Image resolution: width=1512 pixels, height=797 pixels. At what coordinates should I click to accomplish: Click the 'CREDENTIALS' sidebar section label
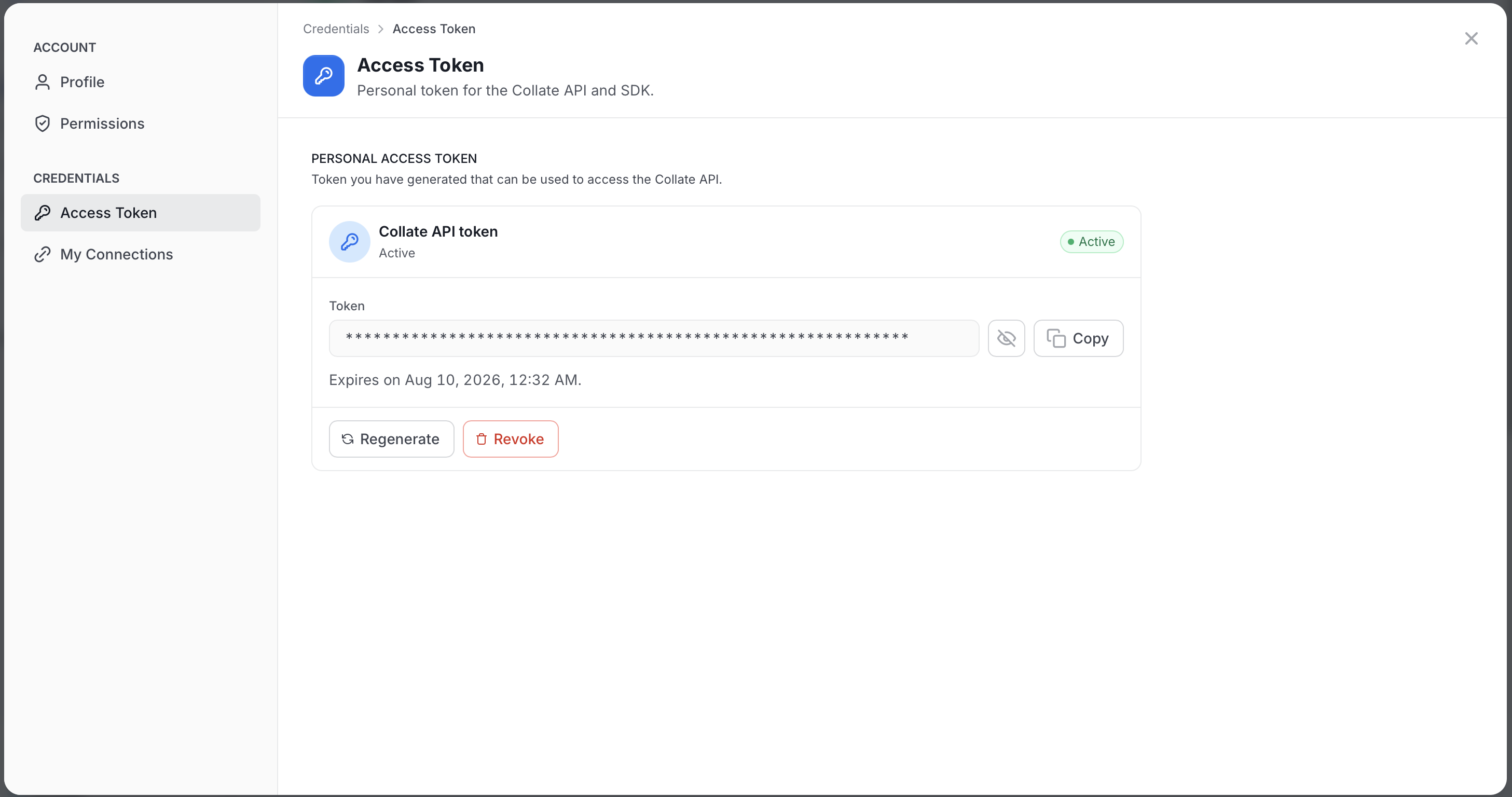[76, 178]
